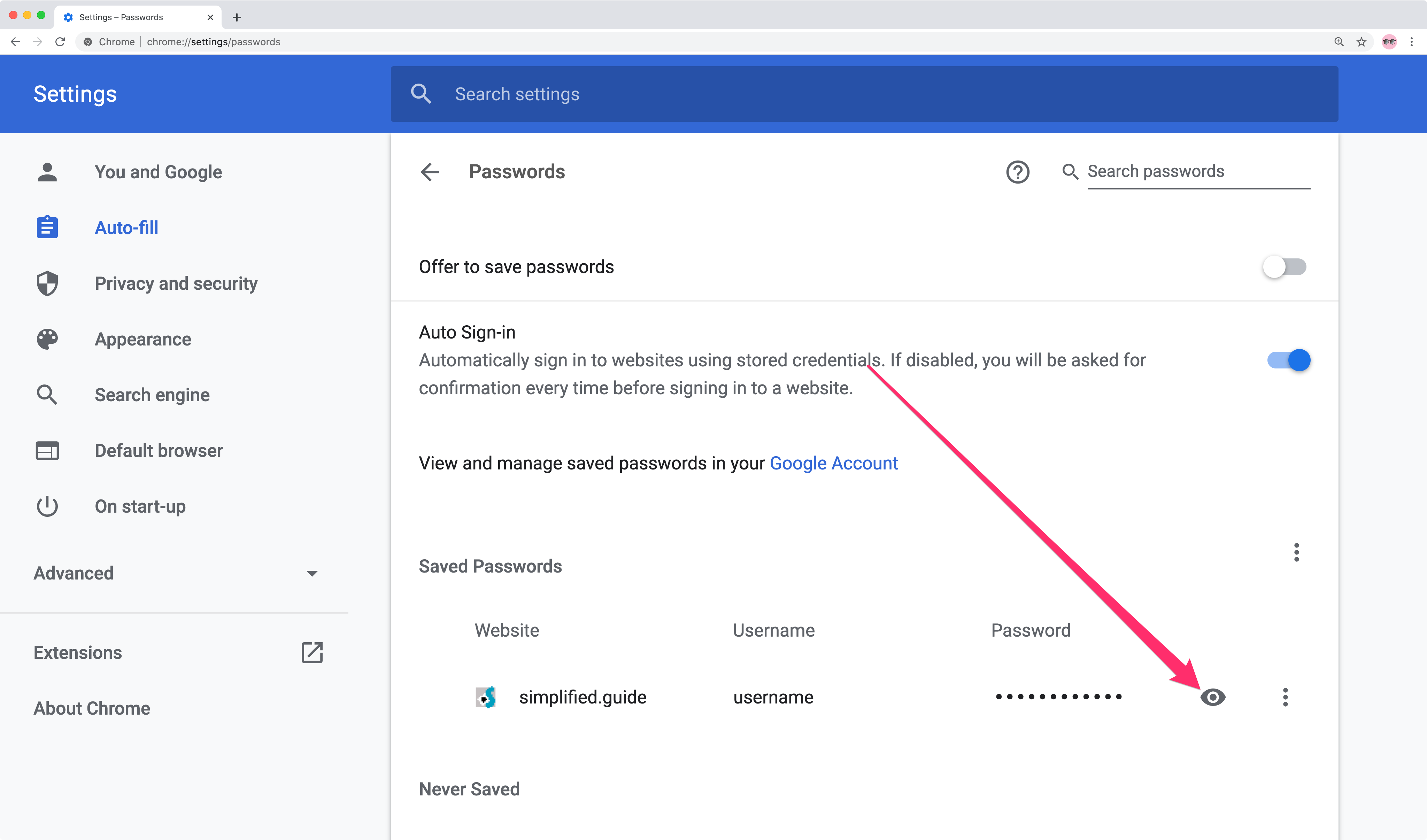Click the Saved Passwords heading
Viewport: 1427px width, 840px height.
pos(490,566)
